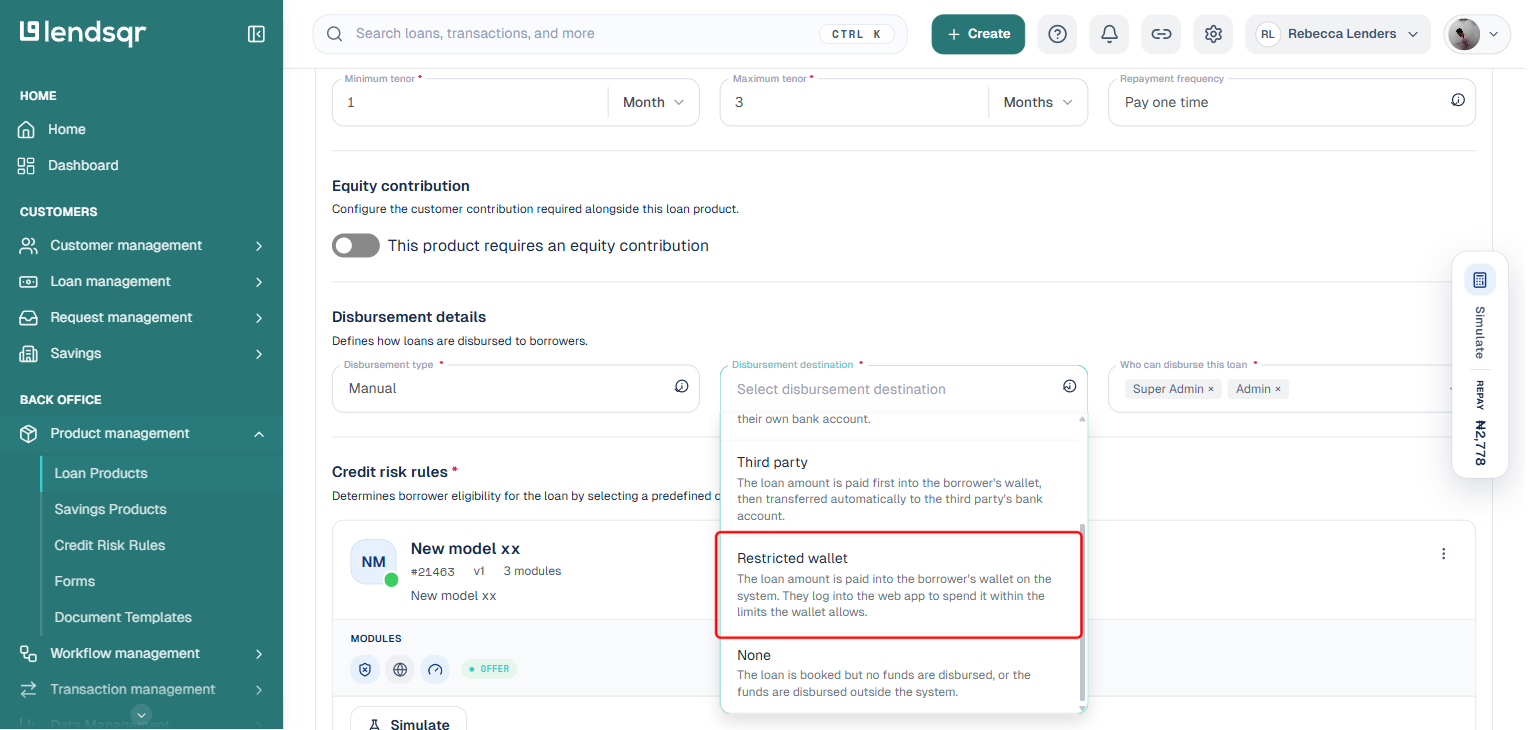Screen dimensions: 1535x730
Task: Expand Savings menu
Action: pyautogui.click(x=141, y=354)
